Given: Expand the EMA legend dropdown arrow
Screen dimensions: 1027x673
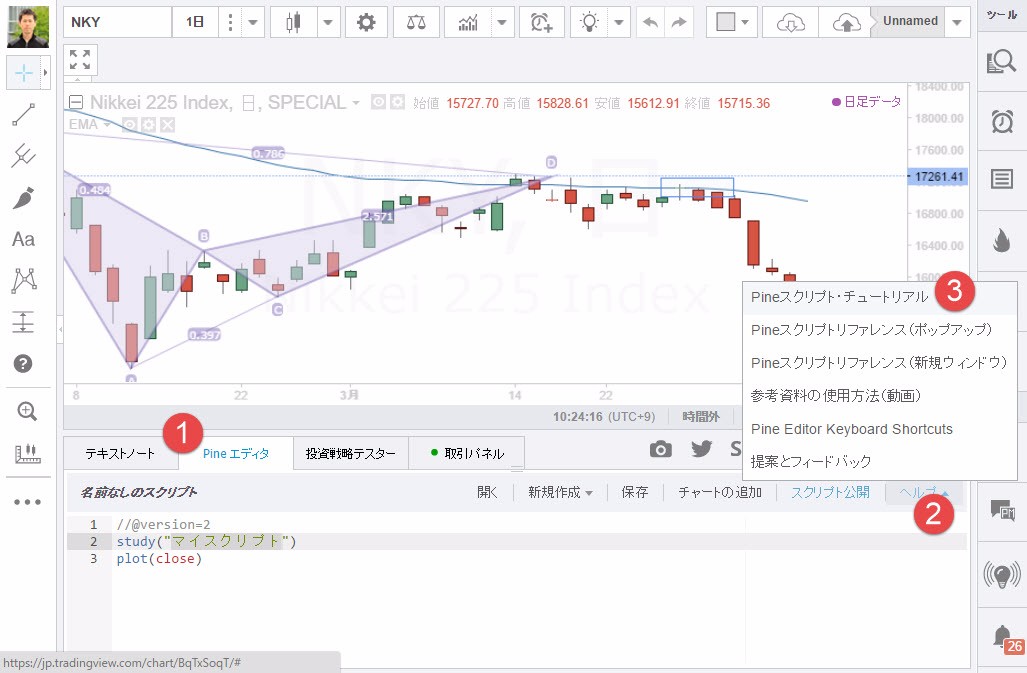Looking at the screenshot, I should (106, 124).
